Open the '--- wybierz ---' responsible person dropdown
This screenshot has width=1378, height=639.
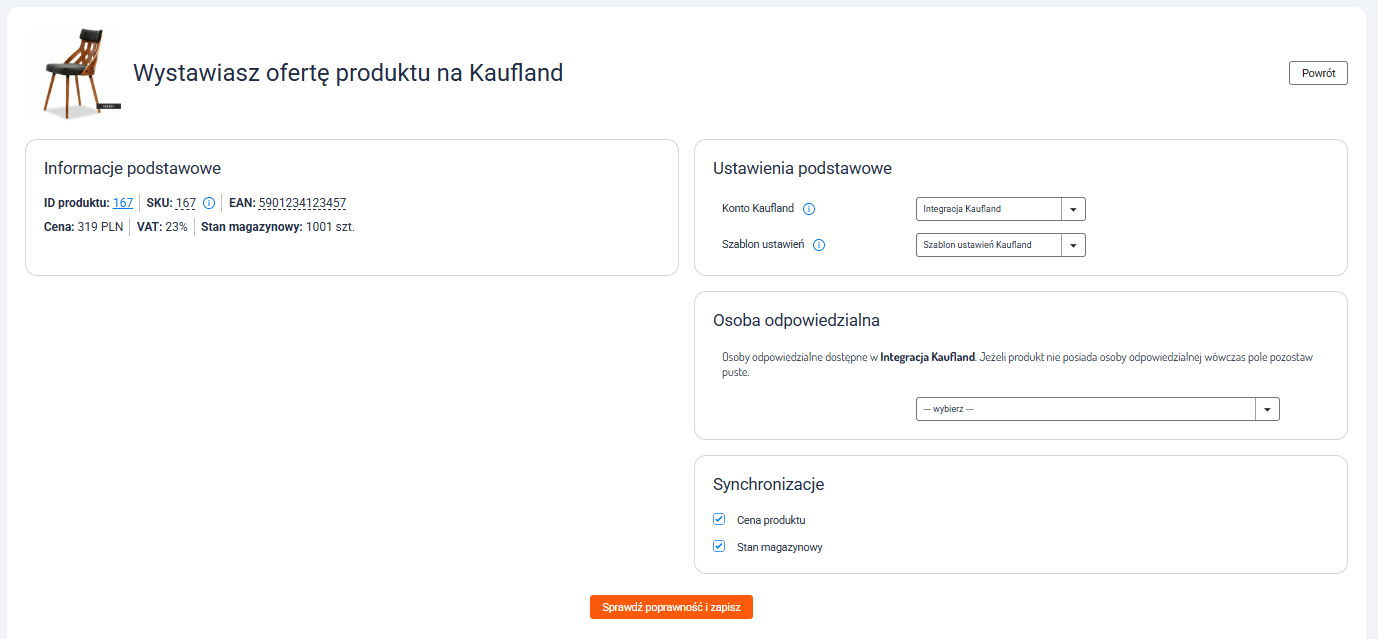1085,409
